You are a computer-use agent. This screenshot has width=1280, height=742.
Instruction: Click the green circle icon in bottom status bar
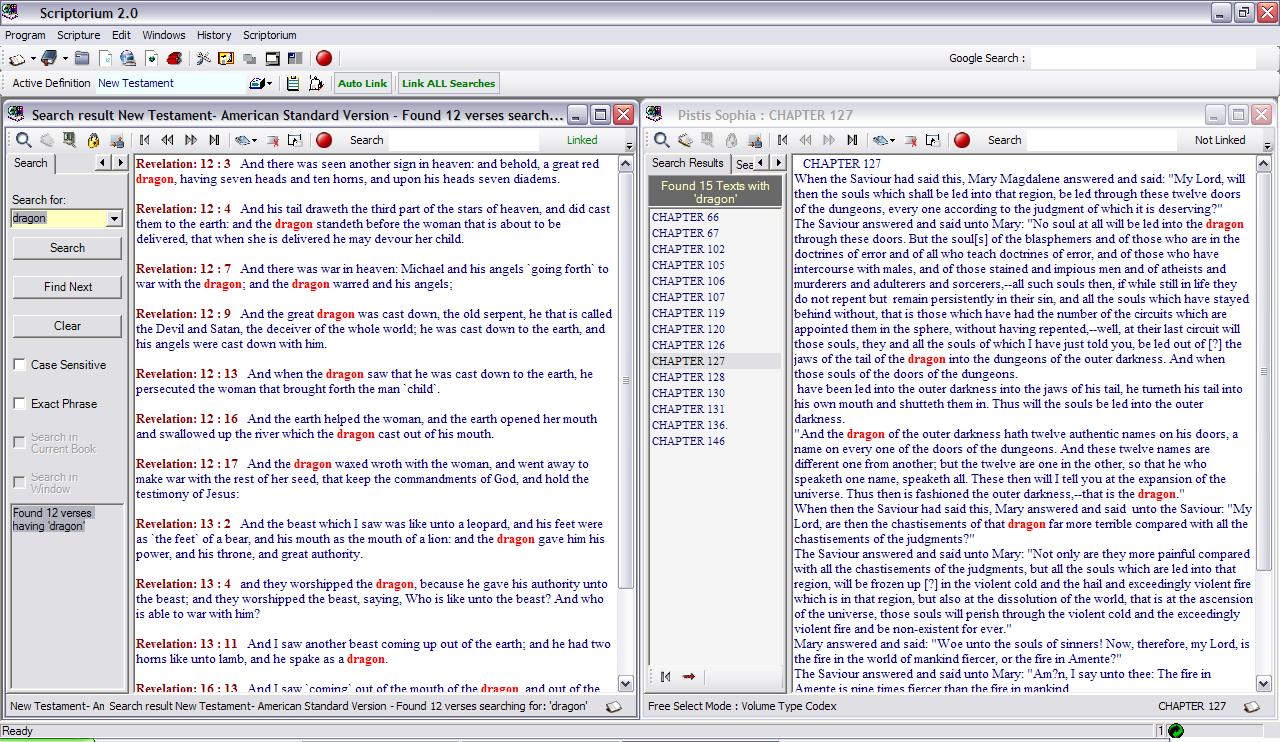point(1176,731)
